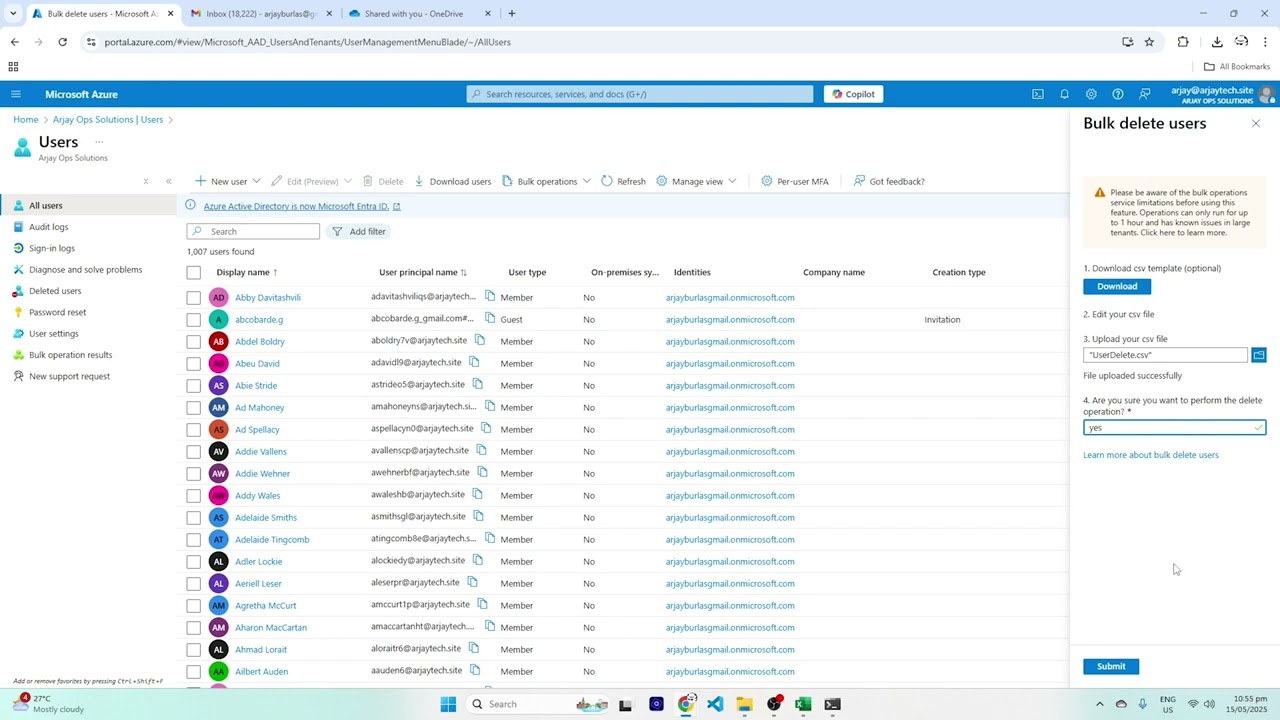Image resolution: width=1280 pixels, height=720 pixels.
Task: Select Adler Lockie's checkbox
Action: point(193,561)
